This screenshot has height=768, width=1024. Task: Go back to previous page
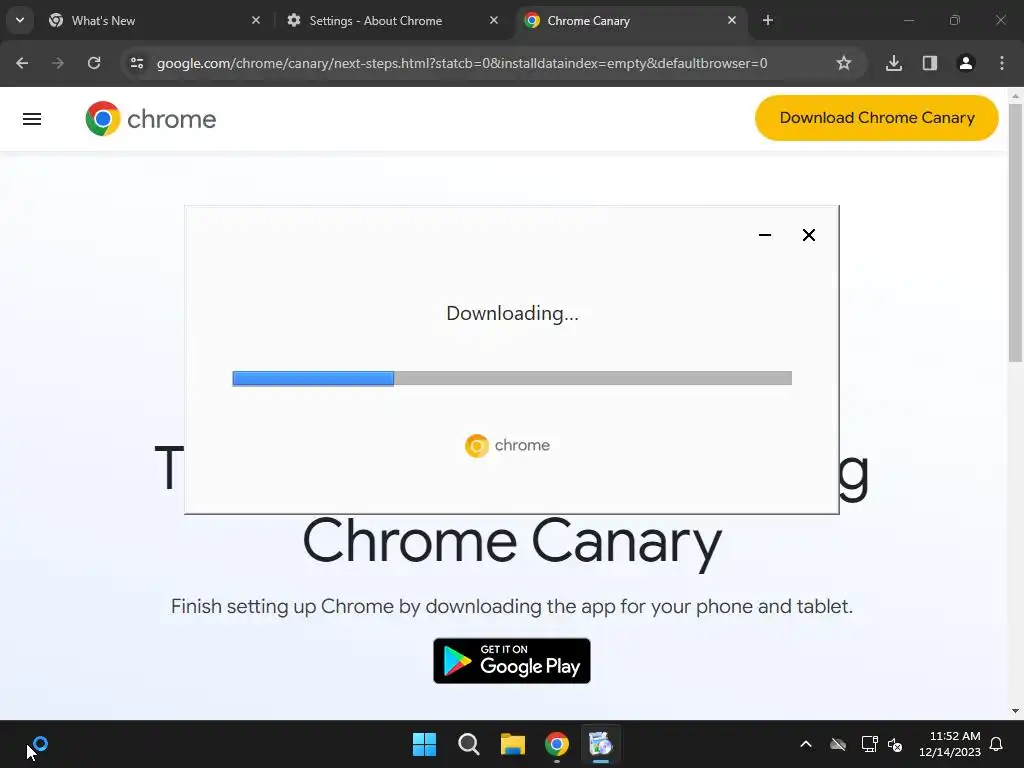point(22,63)
